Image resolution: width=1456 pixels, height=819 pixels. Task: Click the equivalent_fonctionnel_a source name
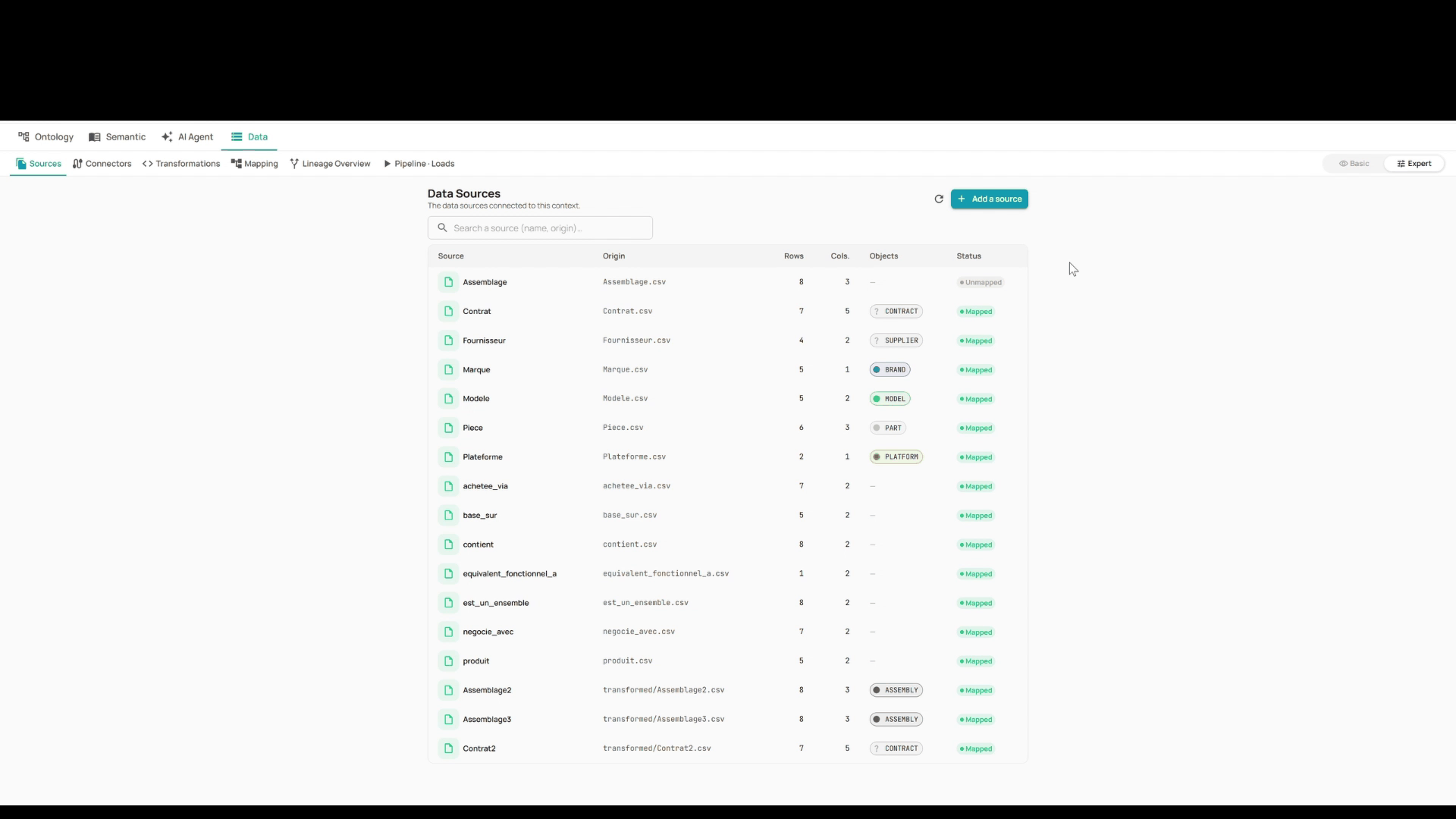510,574
